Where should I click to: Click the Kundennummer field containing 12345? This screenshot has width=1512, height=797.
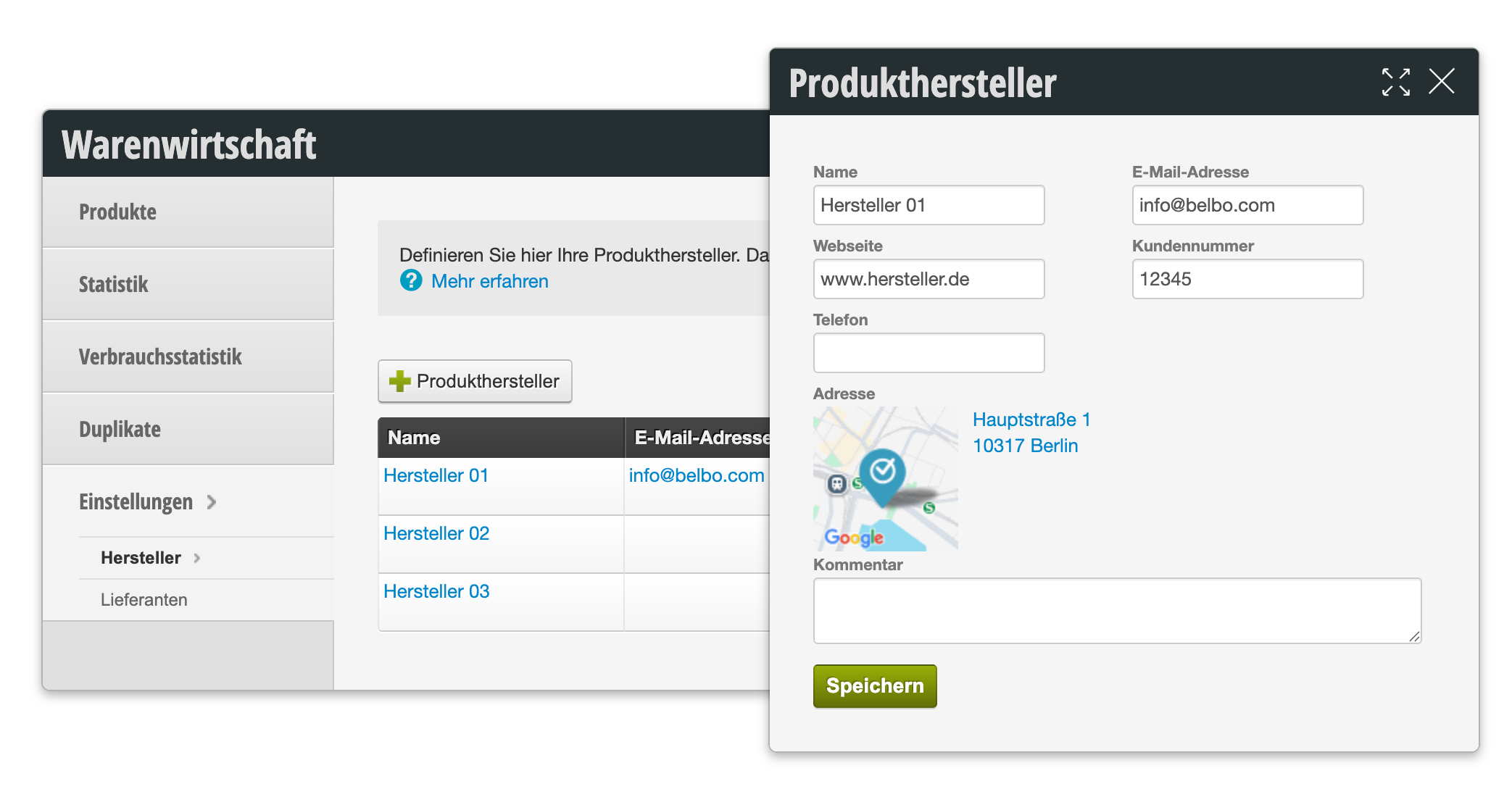(1247, 279)
